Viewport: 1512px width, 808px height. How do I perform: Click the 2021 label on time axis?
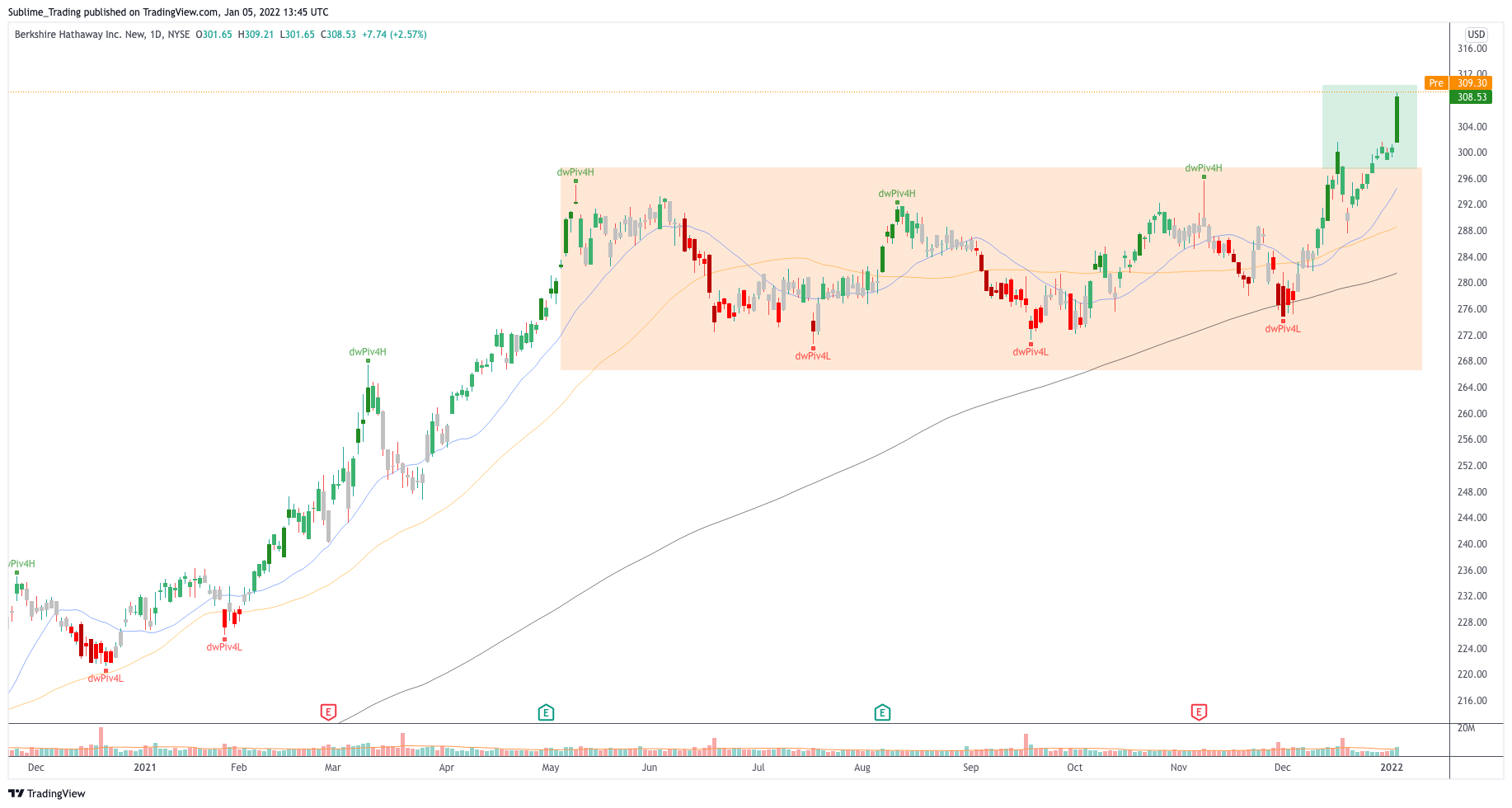point(145,768)
